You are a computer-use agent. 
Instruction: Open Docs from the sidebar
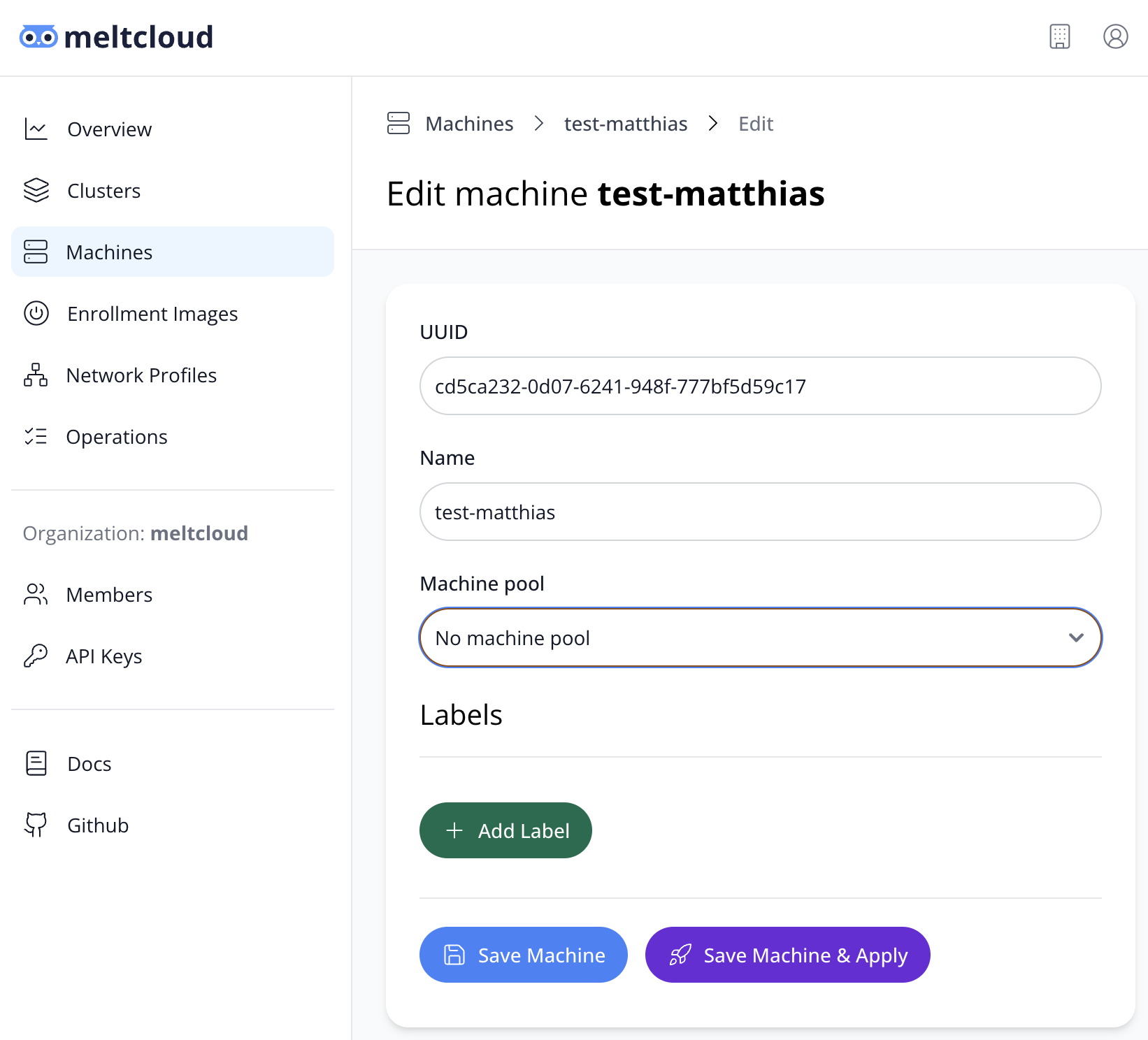point(89,764)
